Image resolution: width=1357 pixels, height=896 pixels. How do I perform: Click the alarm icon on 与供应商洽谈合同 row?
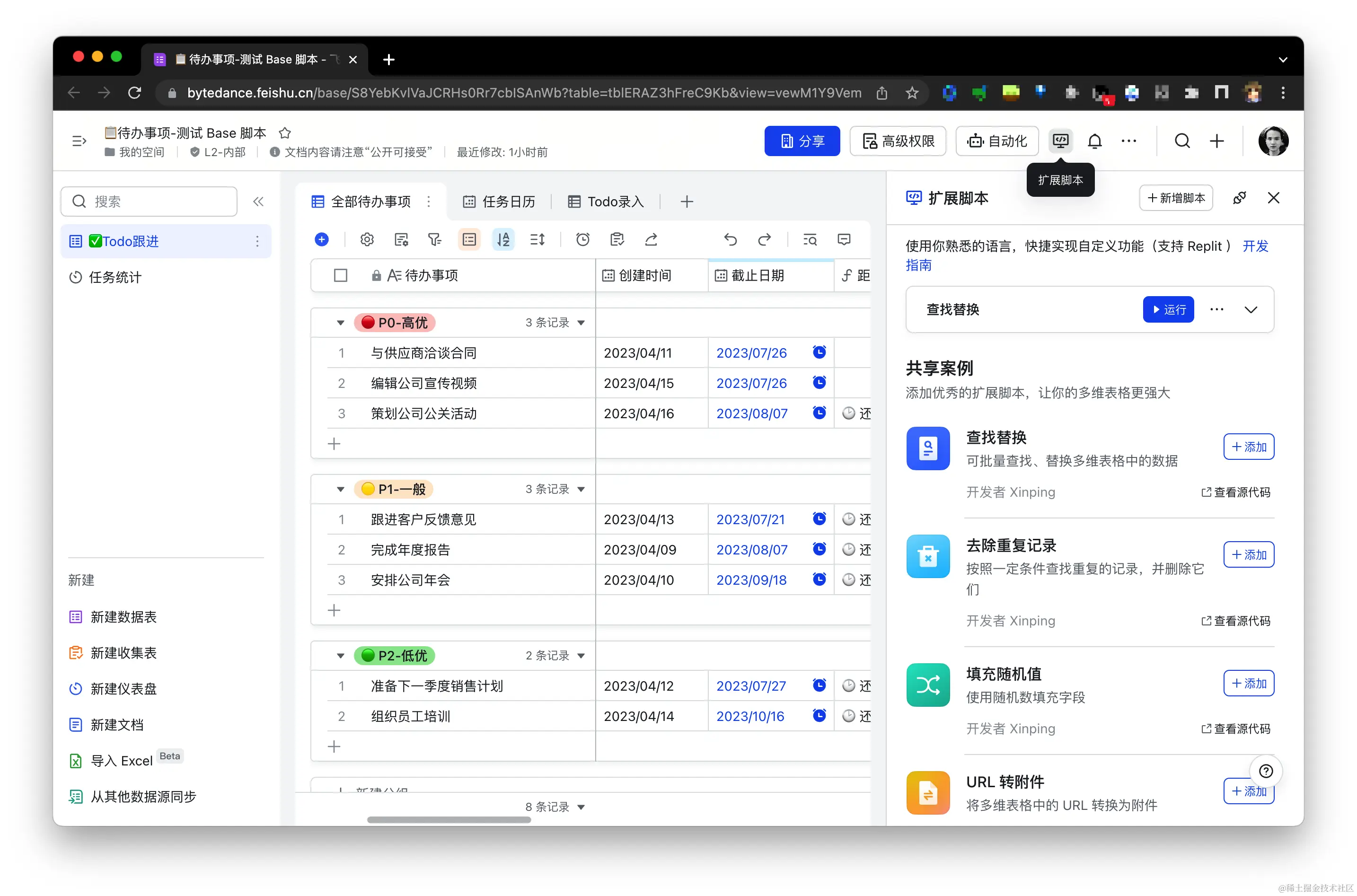coord(819,352)
